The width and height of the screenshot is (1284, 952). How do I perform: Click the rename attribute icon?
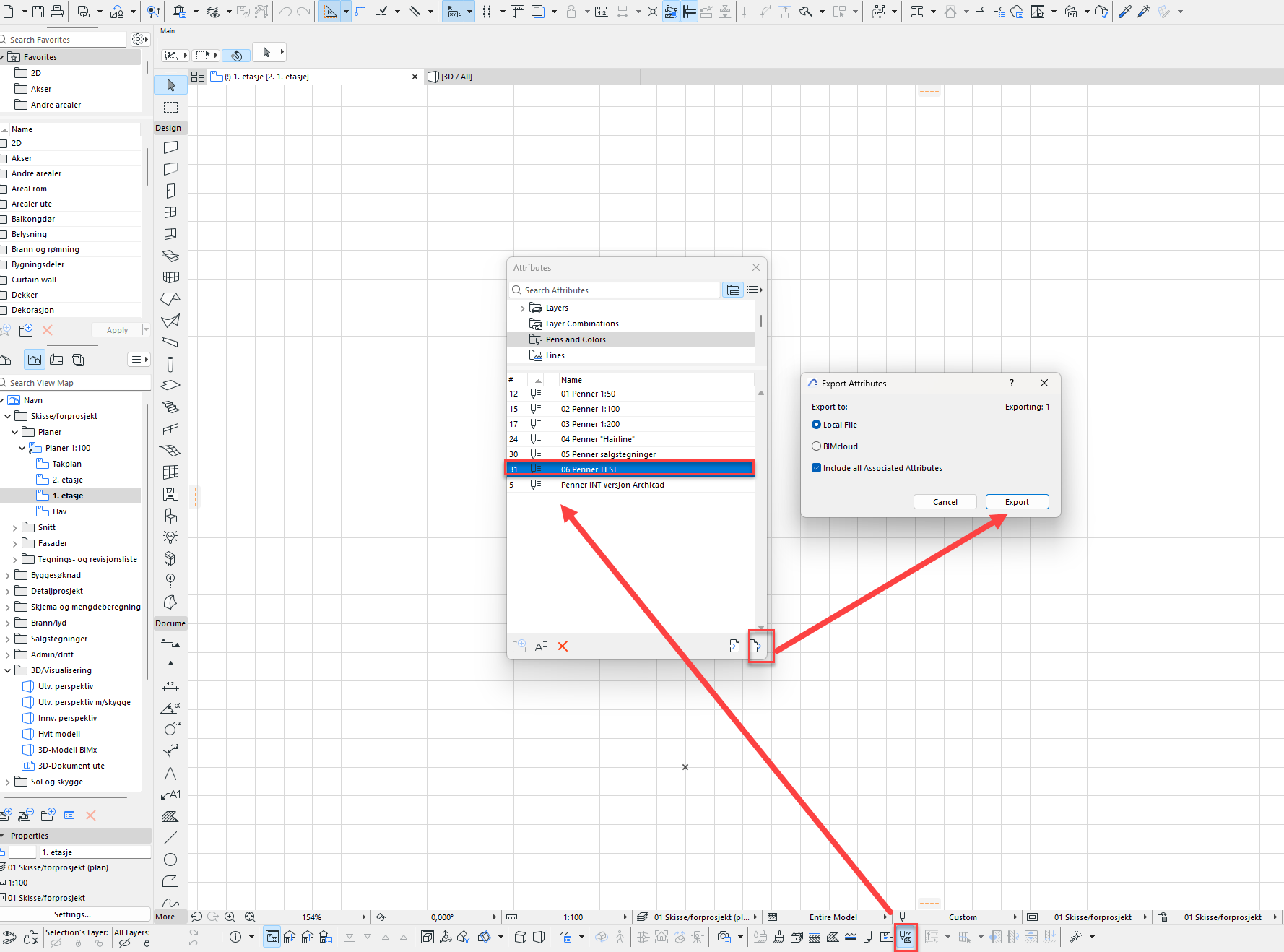pyautogui.click(x=541, y=646)
